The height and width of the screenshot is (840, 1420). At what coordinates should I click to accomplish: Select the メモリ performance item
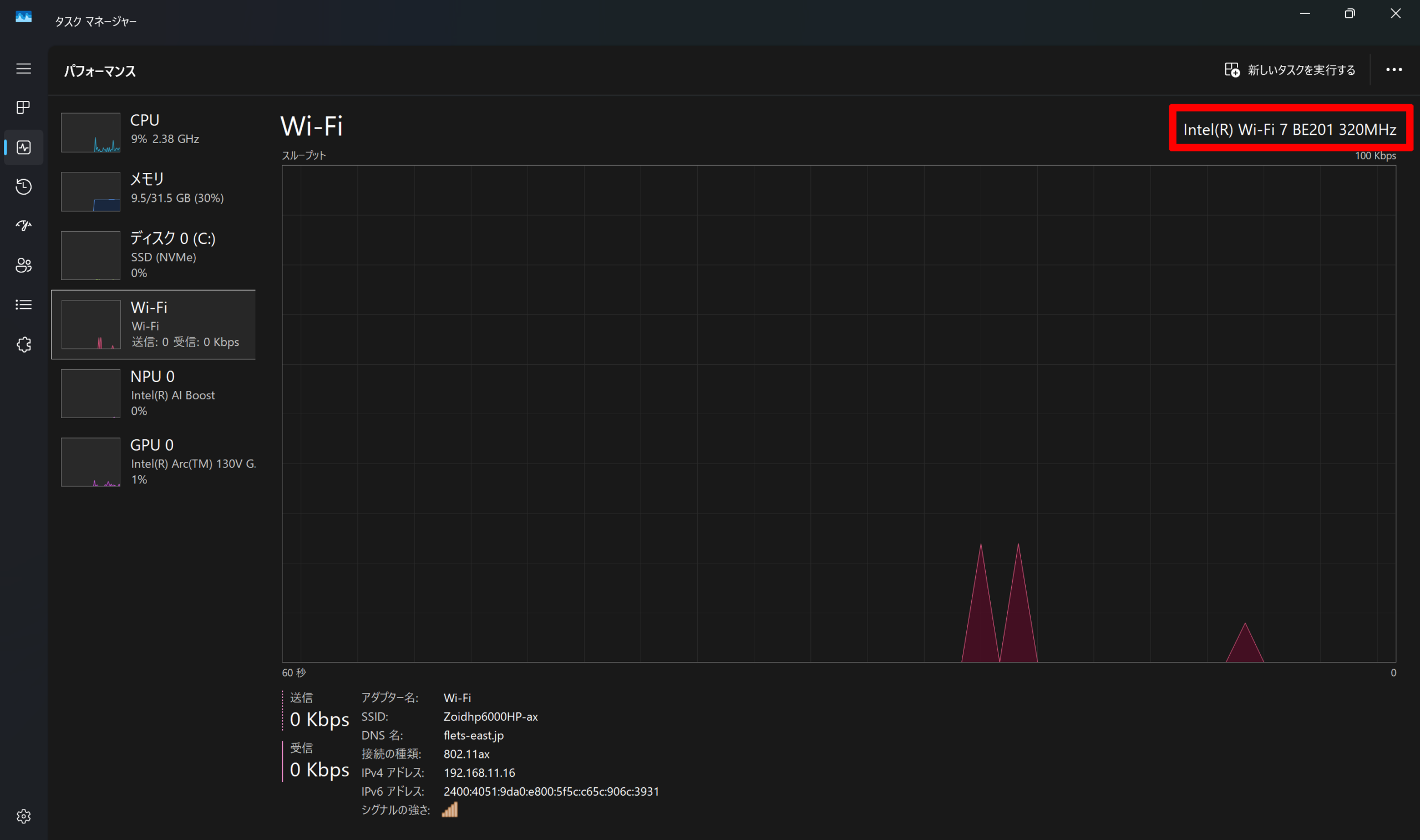pos(154,191)
